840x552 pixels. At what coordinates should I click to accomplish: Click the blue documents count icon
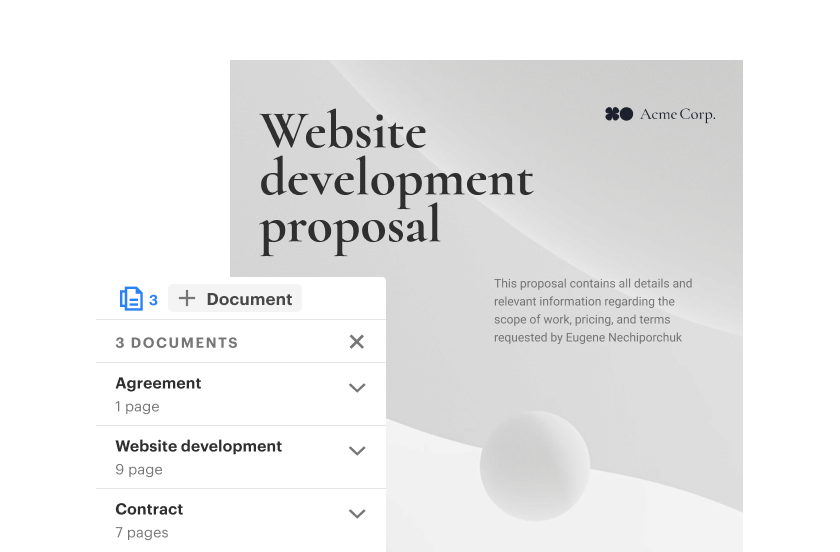(x=131, y=299)
